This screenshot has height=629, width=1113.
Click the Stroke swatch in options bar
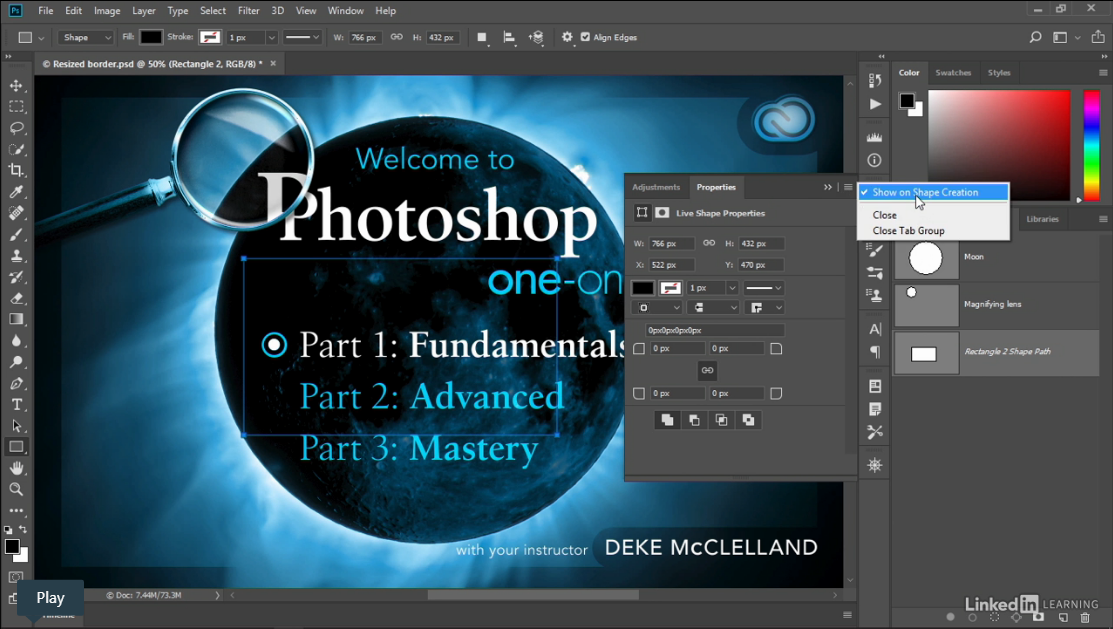coord(210,38)
